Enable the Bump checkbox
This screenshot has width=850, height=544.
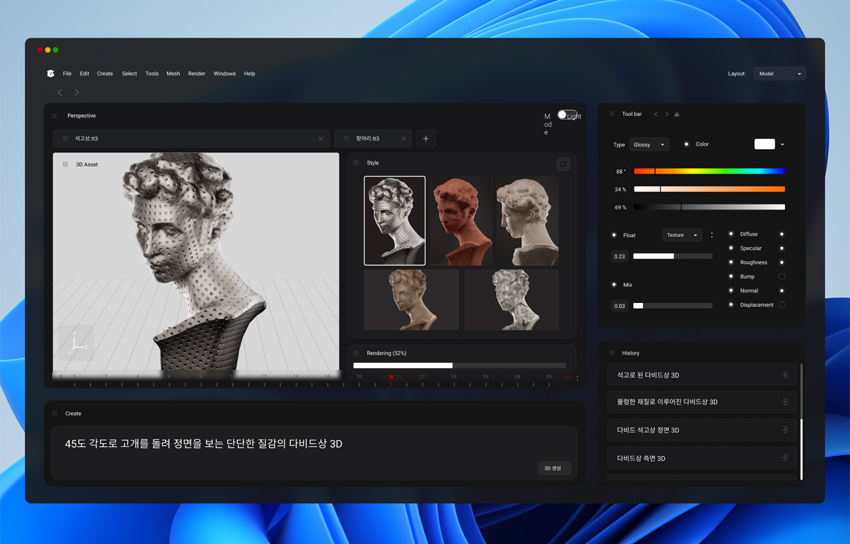(x=782, y=276)
